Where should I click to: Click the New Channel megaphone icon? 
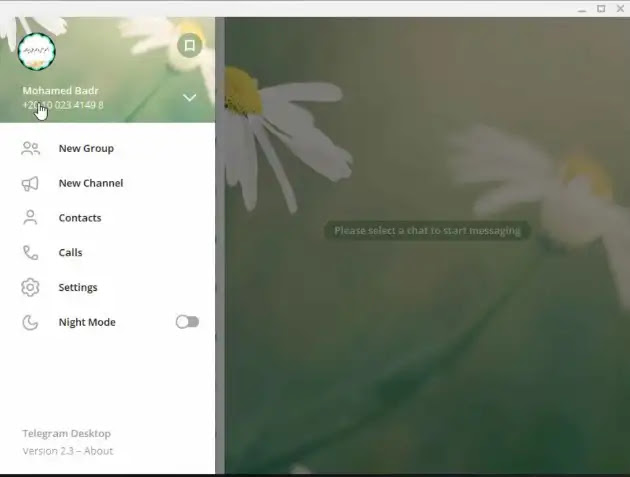pos(30,184)
